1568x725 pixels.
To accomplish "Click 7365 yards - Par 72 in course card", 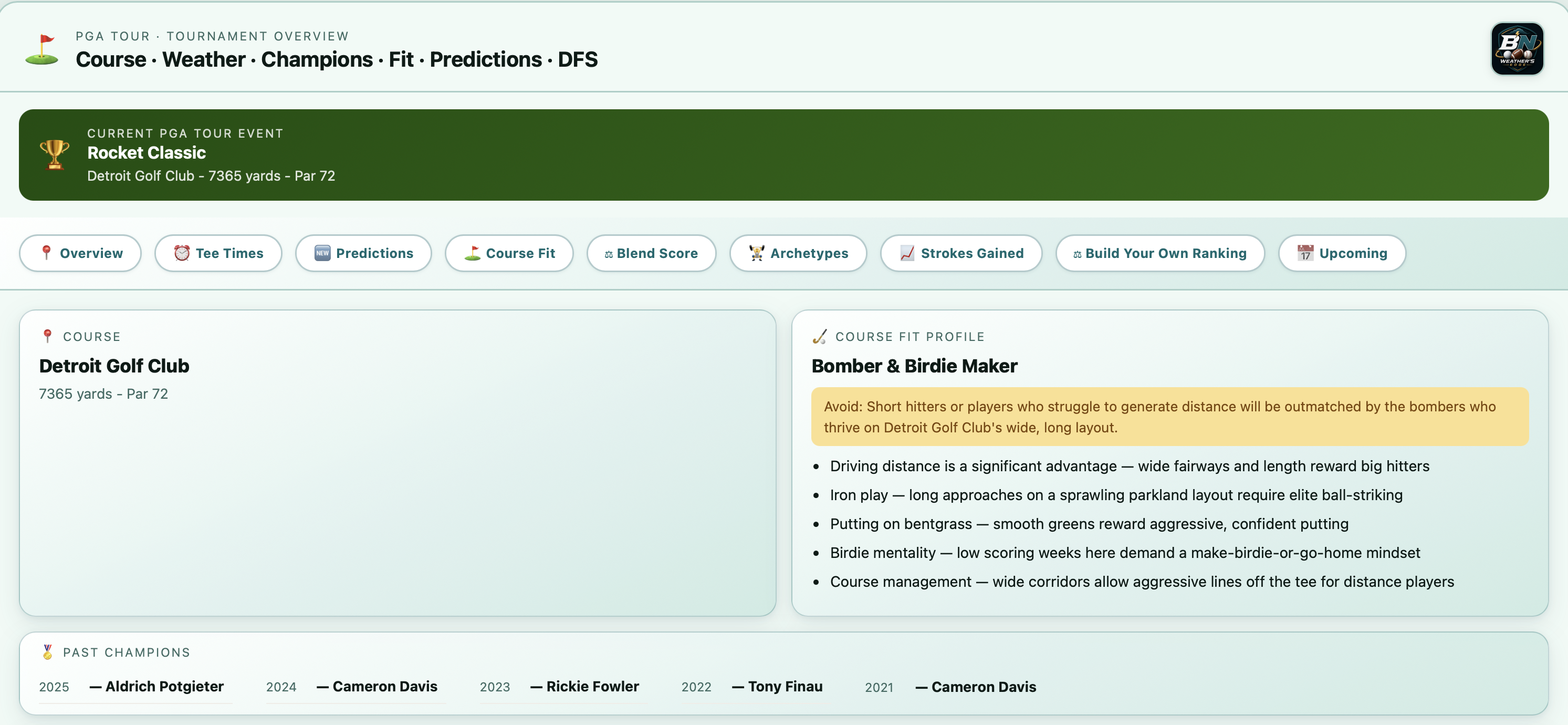I will tap(103, 394).
